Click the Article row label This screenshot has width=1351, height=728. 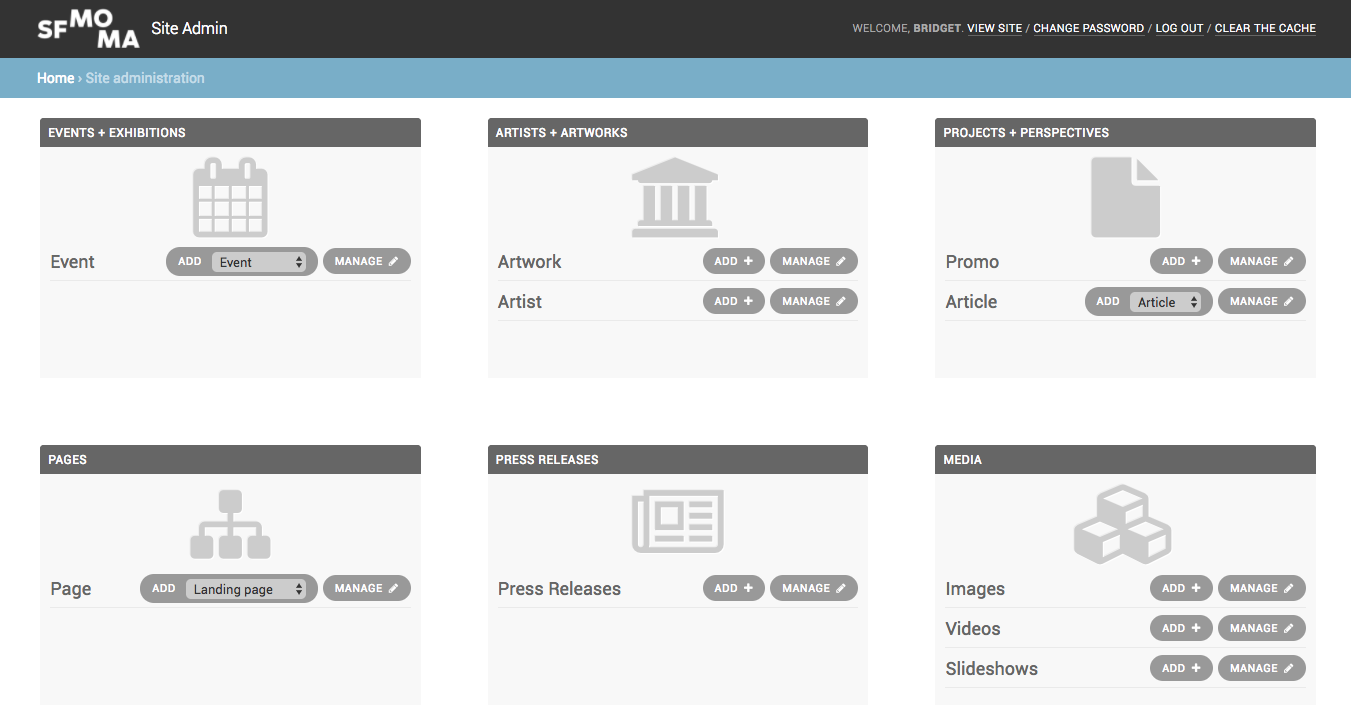coord(971,302)
